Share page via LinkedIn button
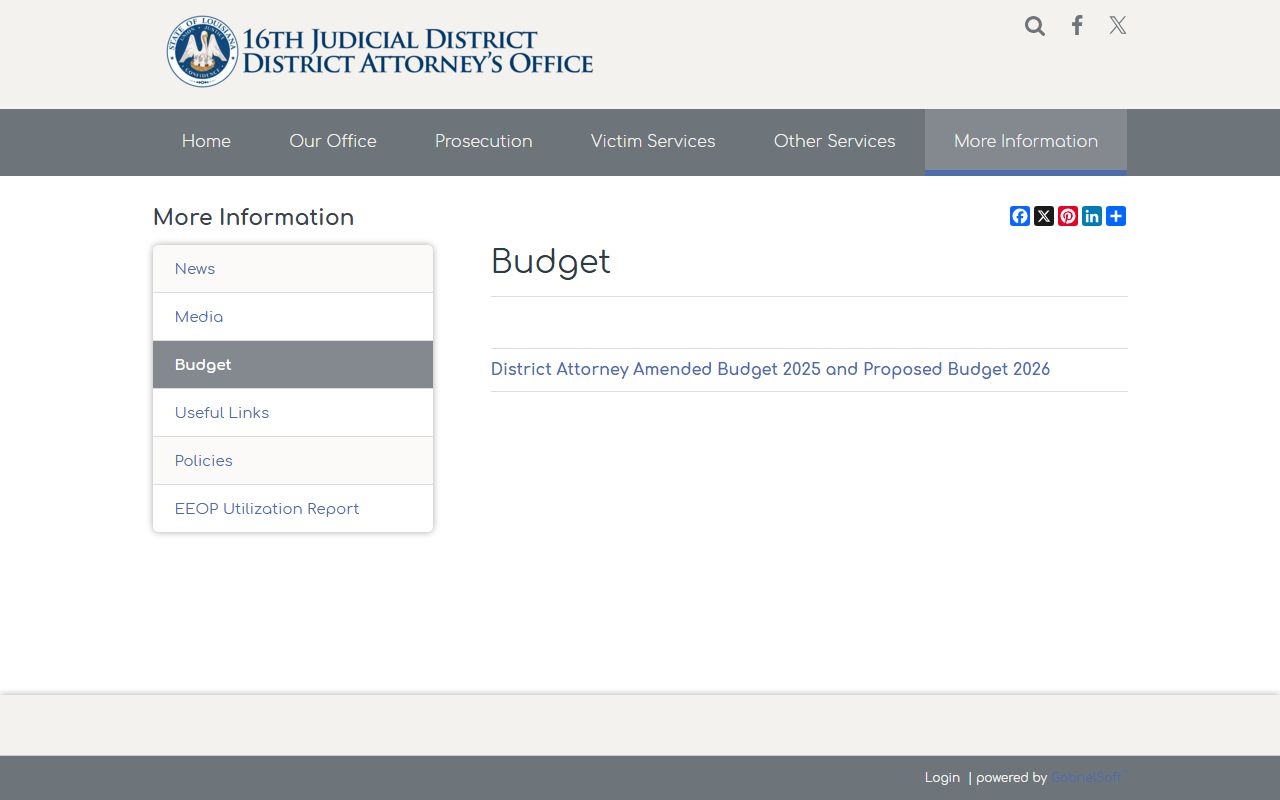 point(1092,216)
